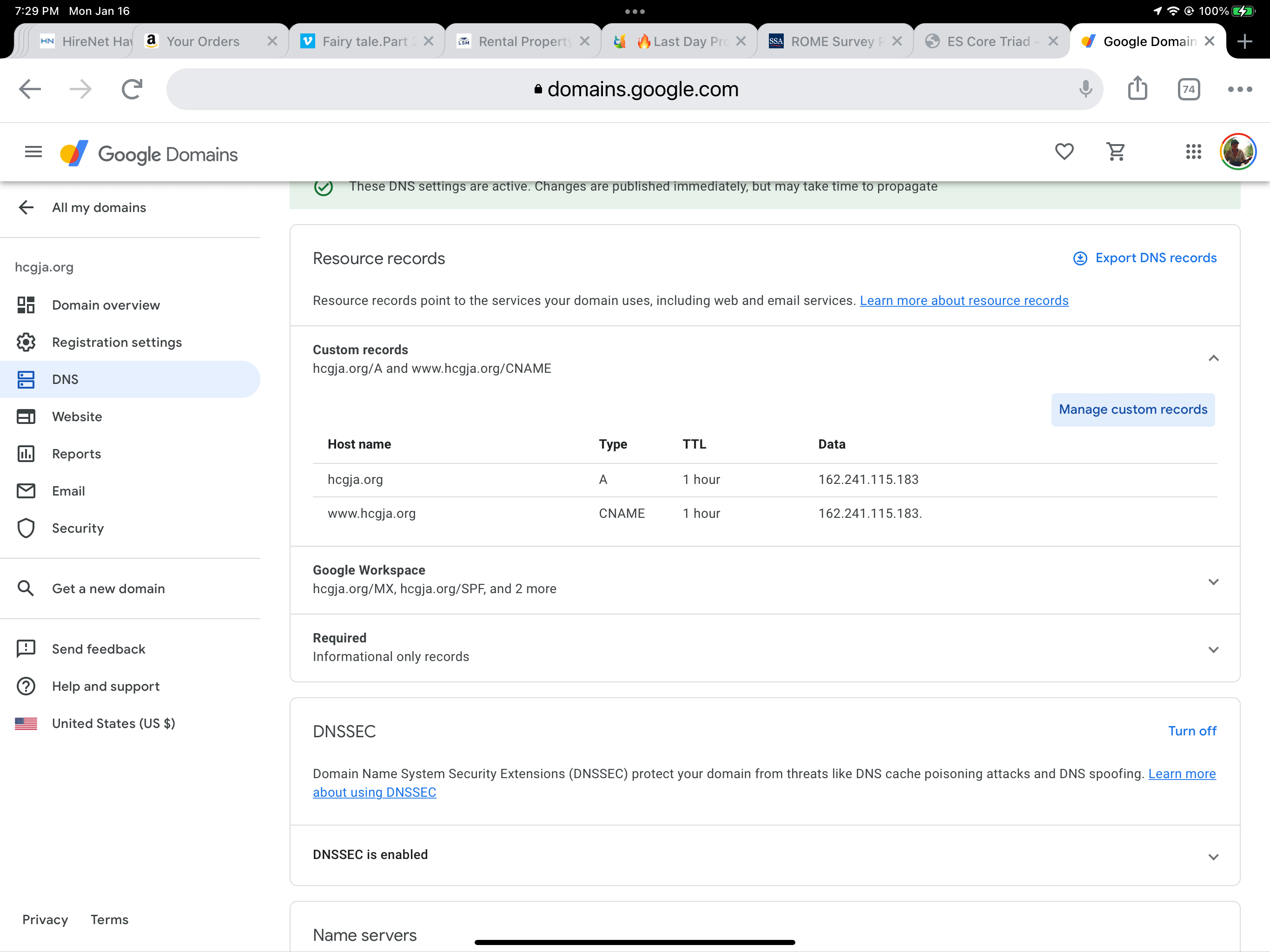Open the Google Domains hamburger menu
Screen dimensions: 1270x952
[x=33, y=152]
